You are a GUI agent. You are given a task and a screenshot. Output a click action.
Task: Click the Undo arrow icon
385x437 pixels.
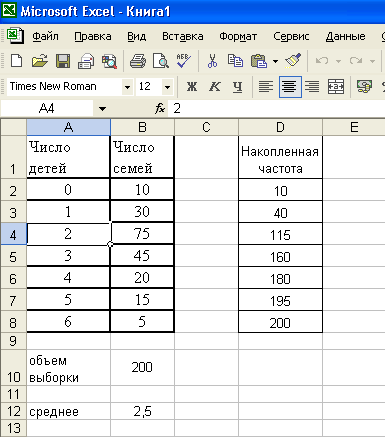(322, 61)
